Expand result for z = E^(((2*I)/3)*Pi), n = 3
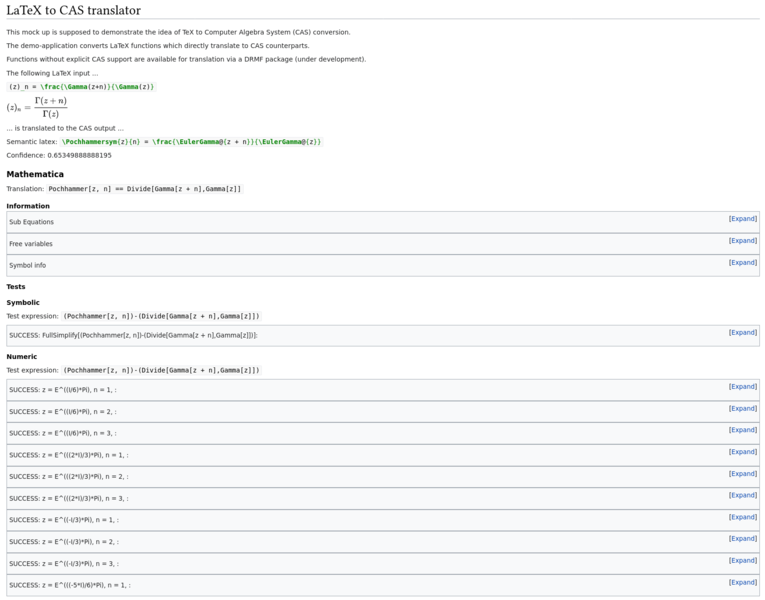 click(x=742, y=496)
